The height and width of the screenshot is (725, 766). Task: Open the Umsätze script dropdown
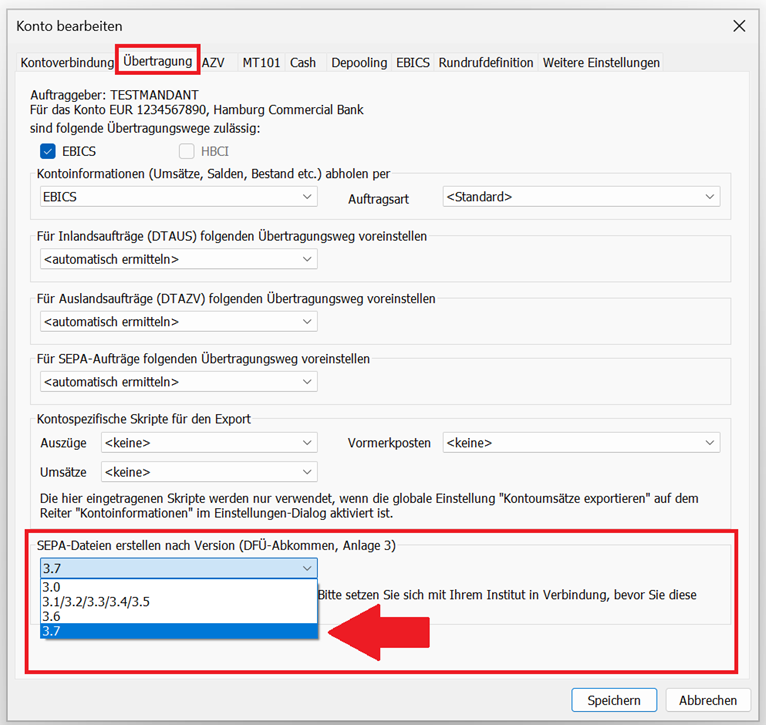209,472
